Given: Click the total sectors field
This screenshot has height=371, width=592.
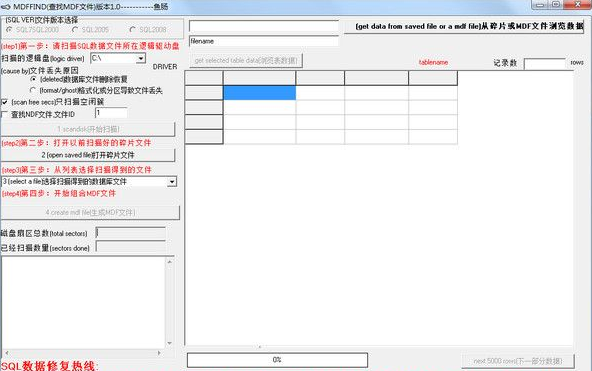Looking at the screenshot, I should [131, 233].
